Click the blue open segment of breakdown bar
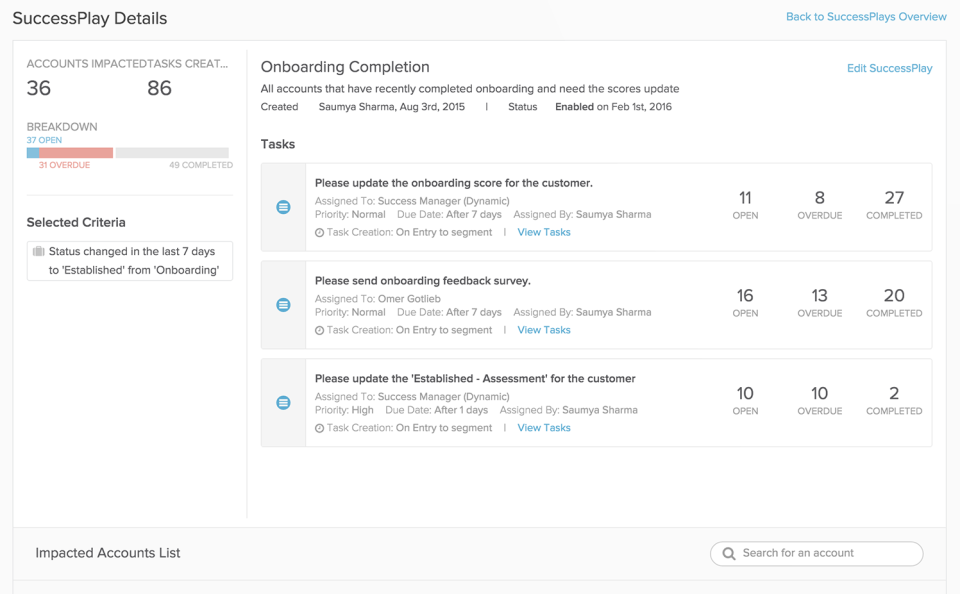 (x=32, y=152)
